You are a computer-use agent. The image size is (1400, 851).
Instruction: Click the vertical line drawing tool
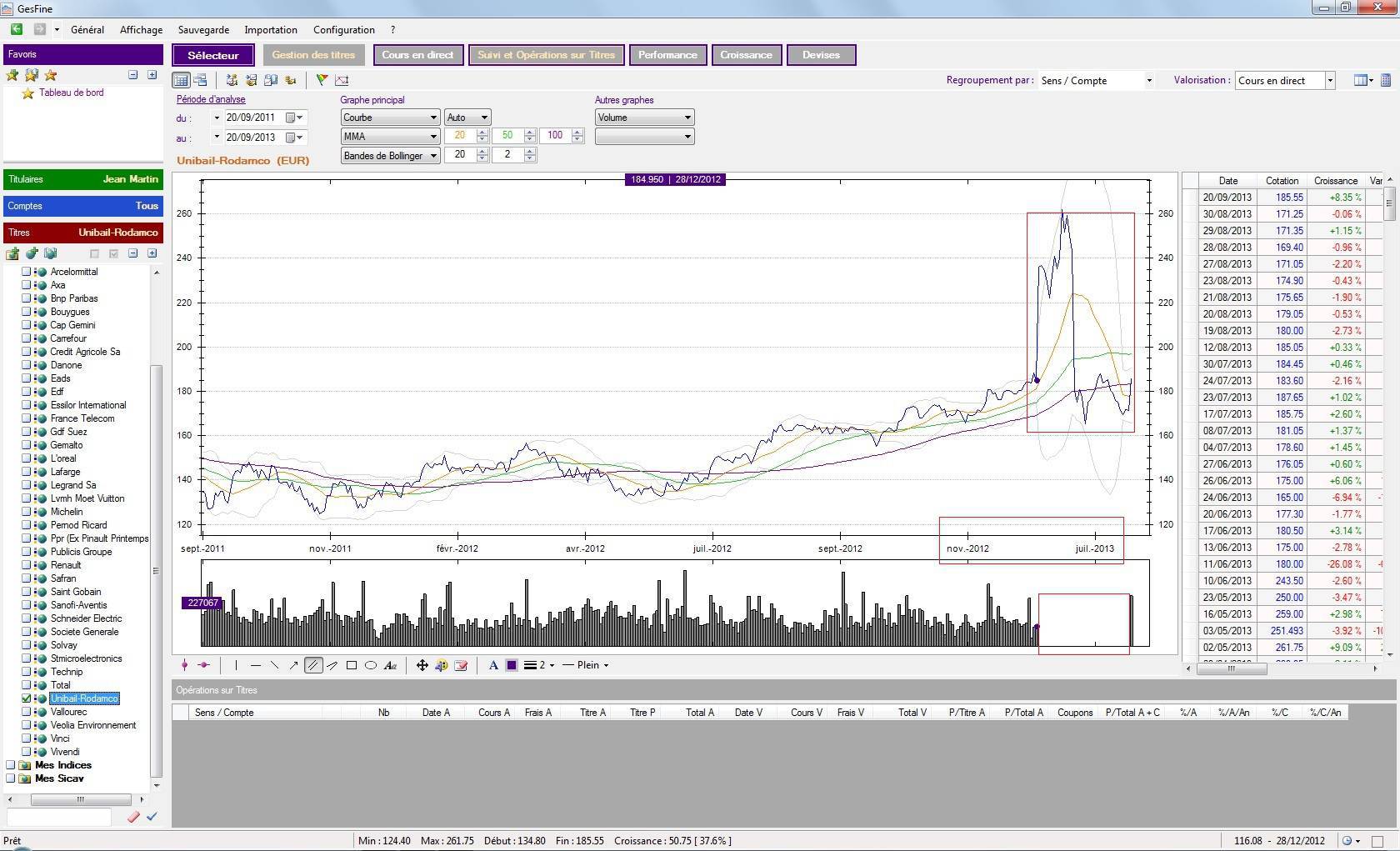tap(236, 665)
